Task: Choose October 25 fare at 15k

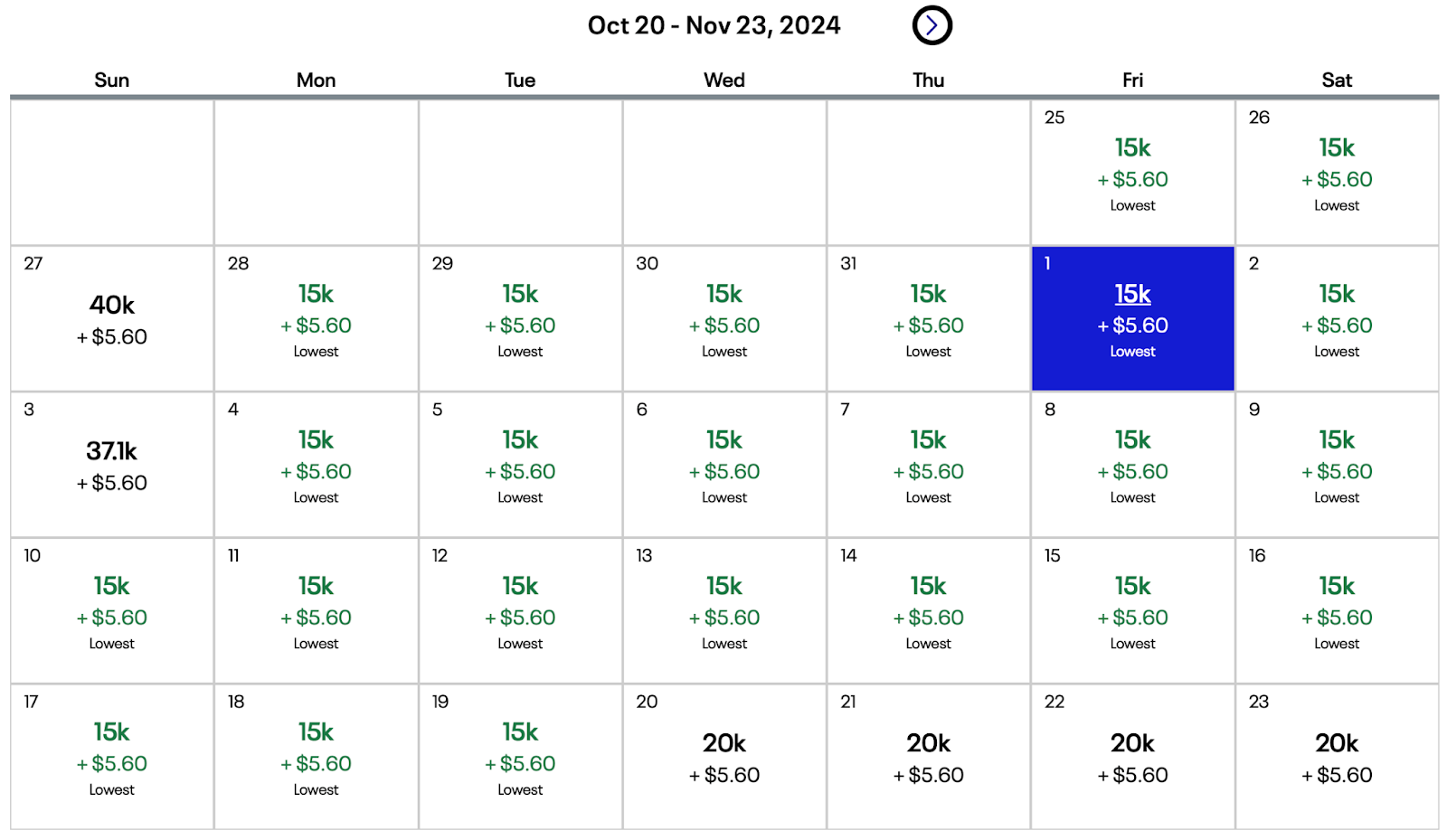Action: click(1132, 173)
